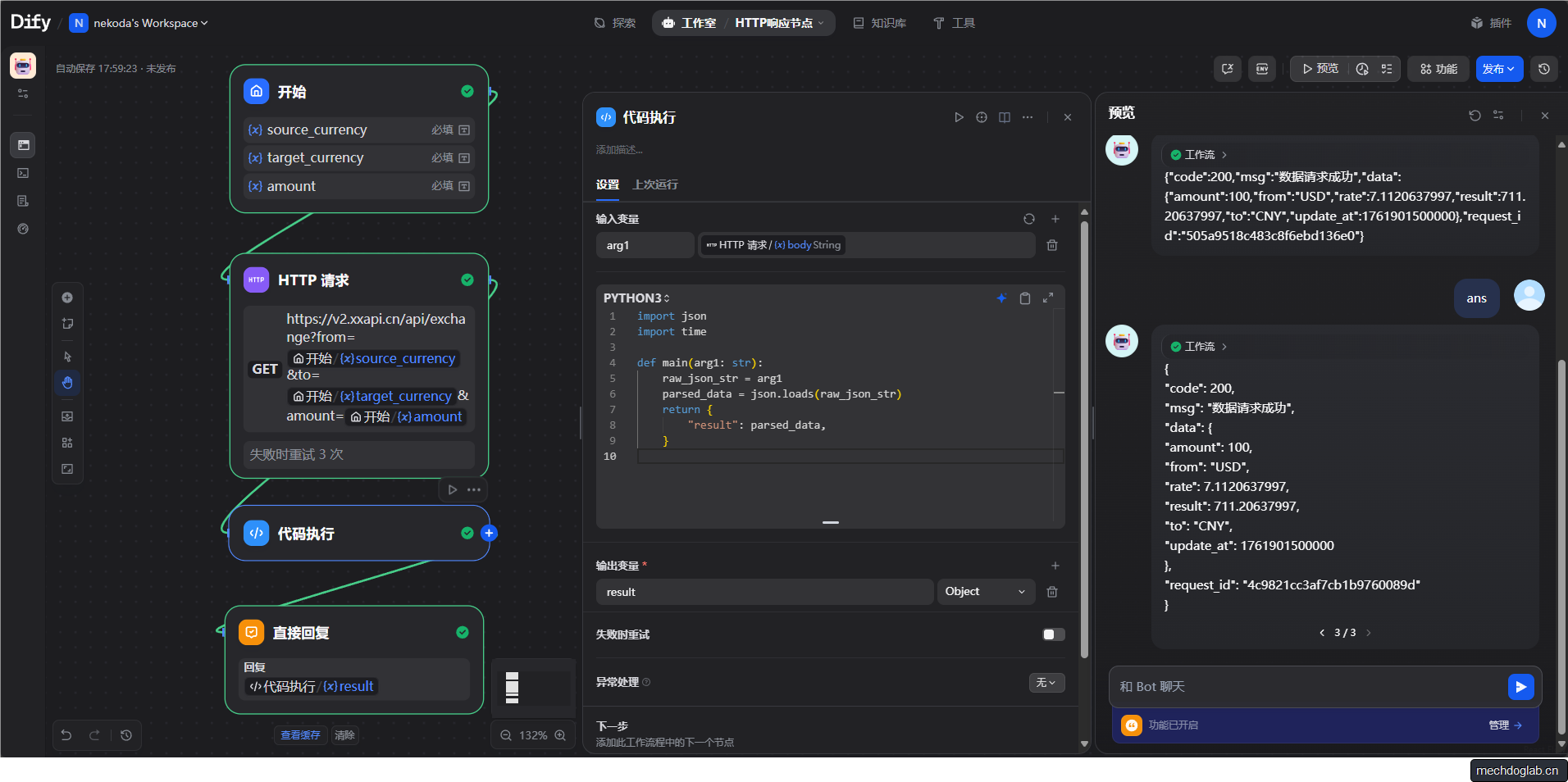Toggle the retry on failure switch
The width and height of the screenshot is (1568, 782).
1053,634
